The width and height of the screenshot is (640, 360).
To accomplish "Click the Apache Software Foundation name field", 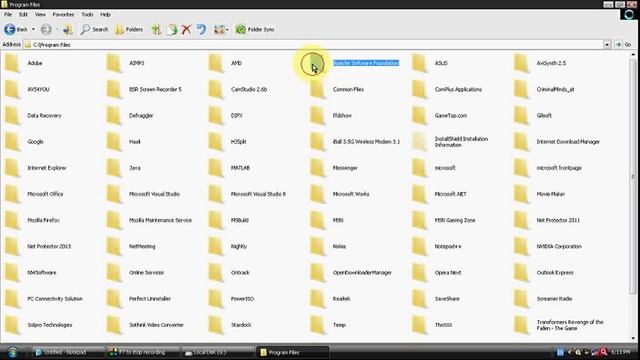I will tap(366, 63).
